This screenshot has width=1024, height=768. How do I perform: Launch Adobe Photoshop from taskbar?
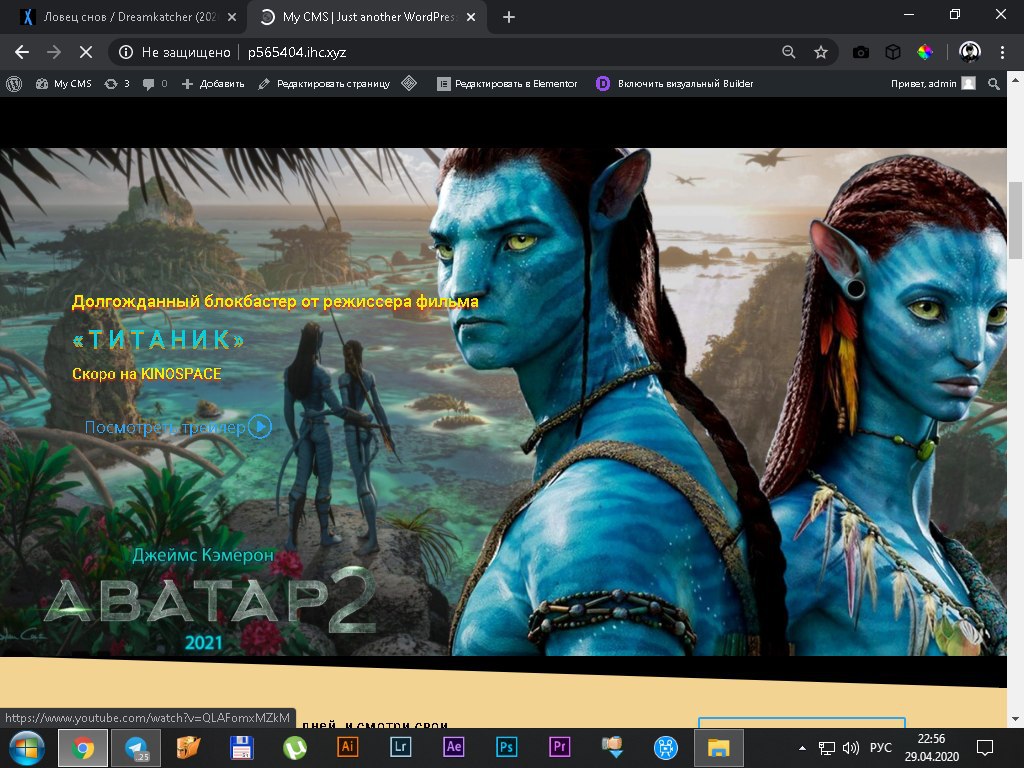click(x=506, y=746)
